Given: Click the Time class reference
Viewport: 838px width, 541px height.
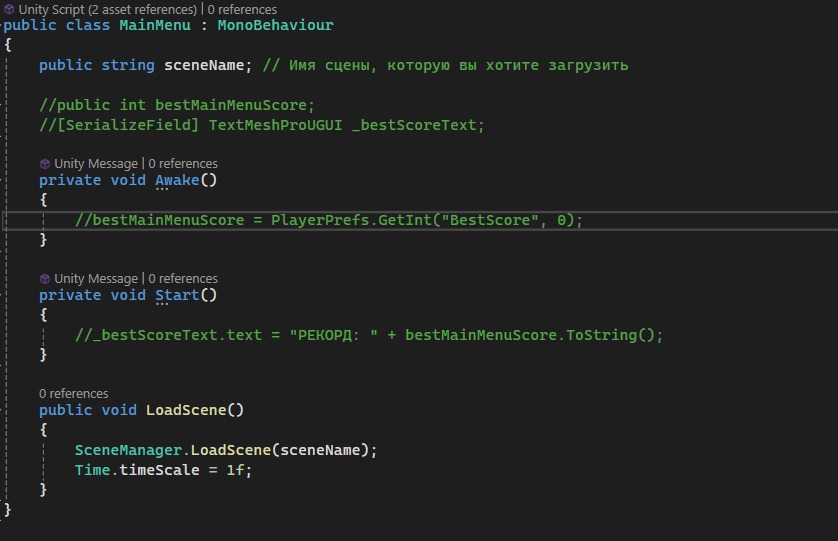Looking at the screenshot, I should click(92, 470).
